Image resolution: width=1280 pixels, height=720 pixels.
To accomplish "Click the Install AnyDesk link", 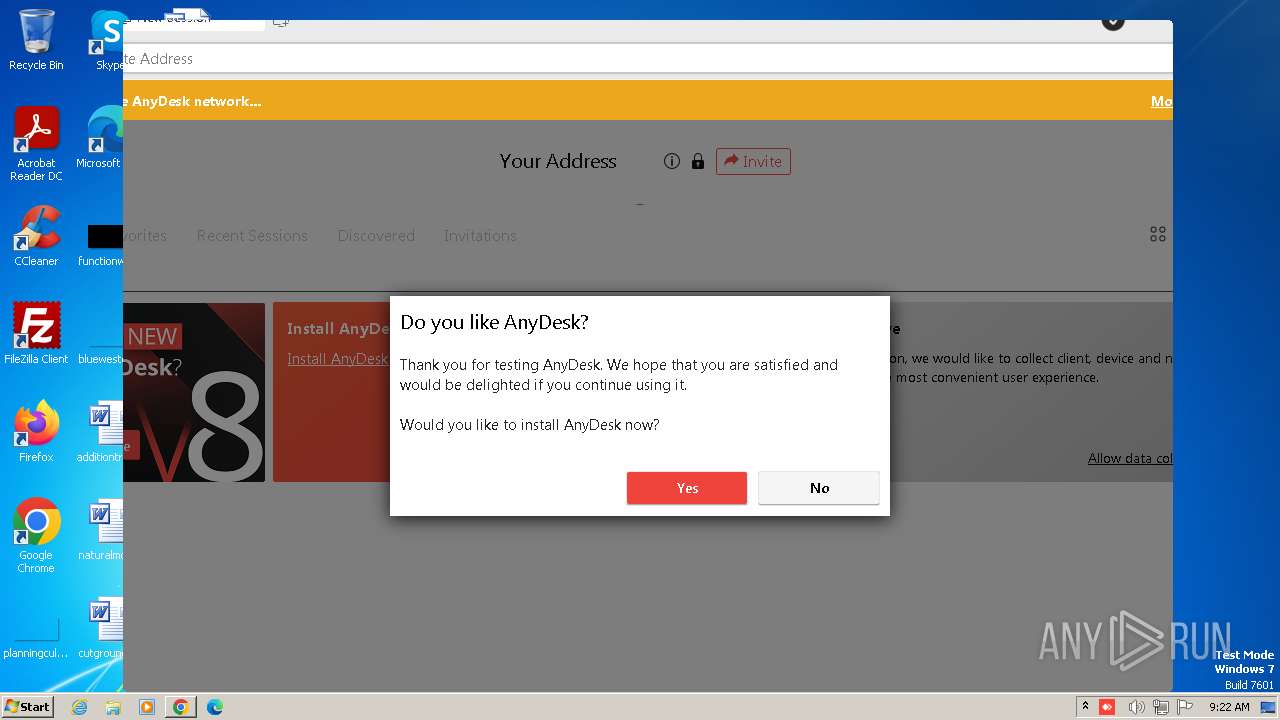I will (x=338, y=359).
